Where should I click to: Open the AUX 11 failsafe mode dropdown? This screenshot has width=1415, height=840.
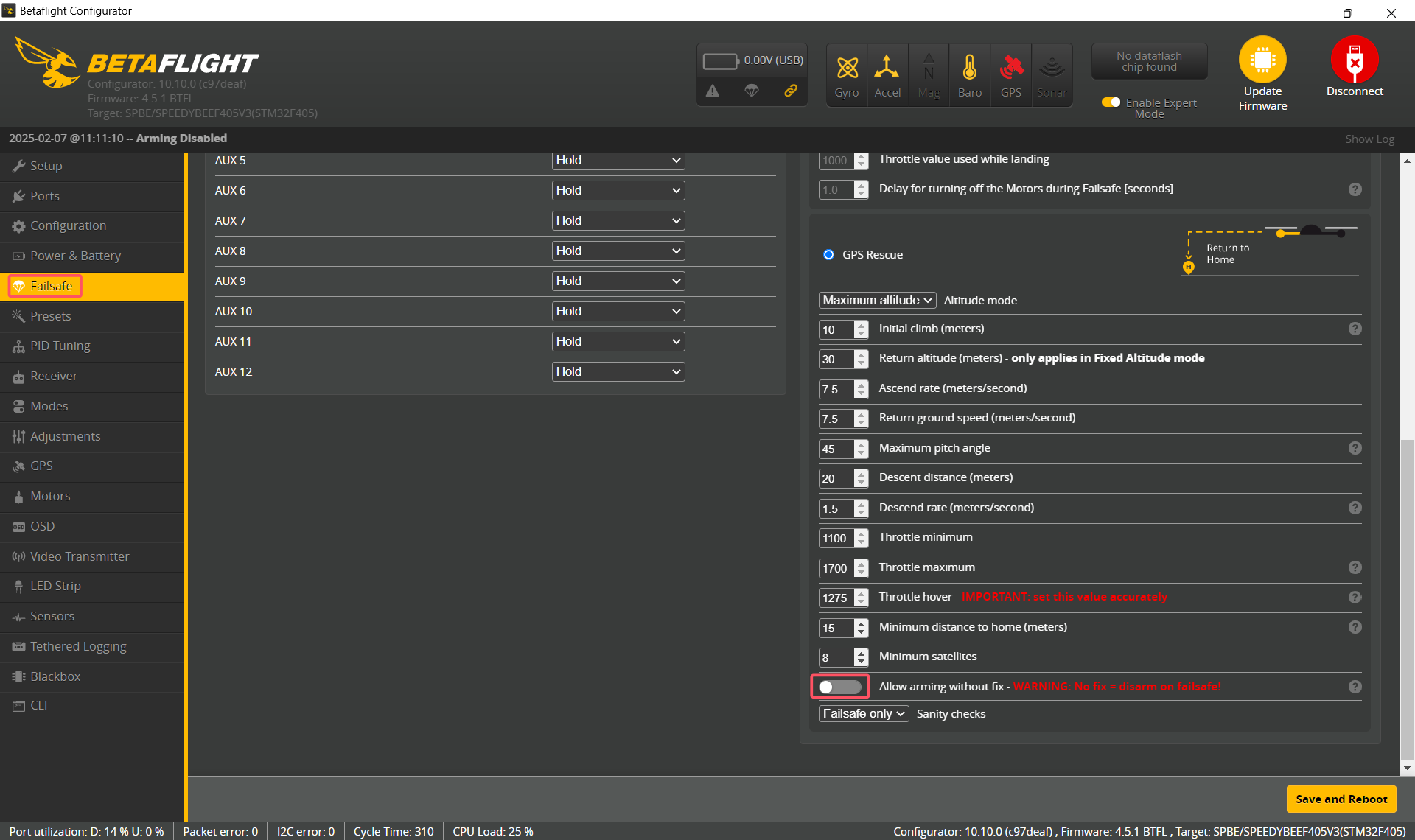click(618, 342)
